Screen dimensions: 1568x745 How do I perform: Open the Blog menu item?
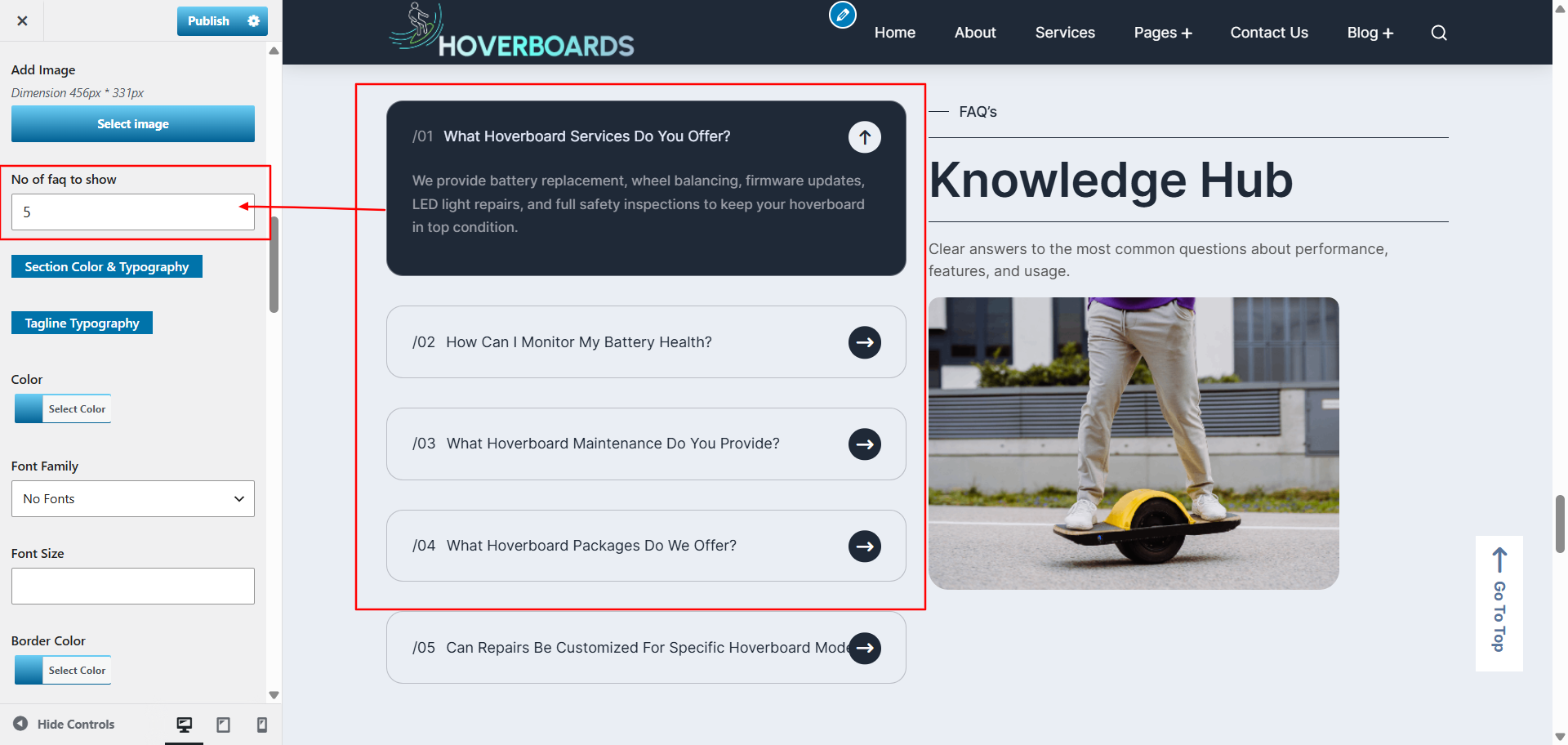click(1370, 33)
